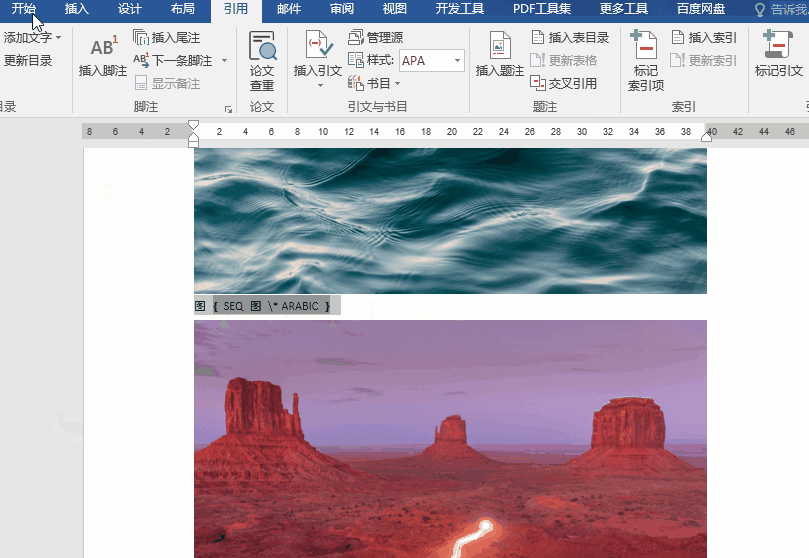
Task: Run 论文查重 check
Action: 262,61
